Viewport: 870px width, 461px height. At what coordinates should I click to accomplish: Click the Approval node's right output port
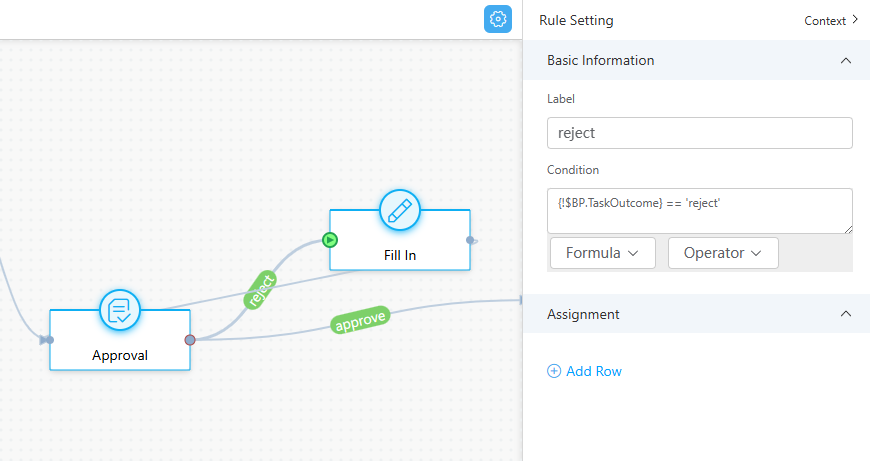point(190,340)
